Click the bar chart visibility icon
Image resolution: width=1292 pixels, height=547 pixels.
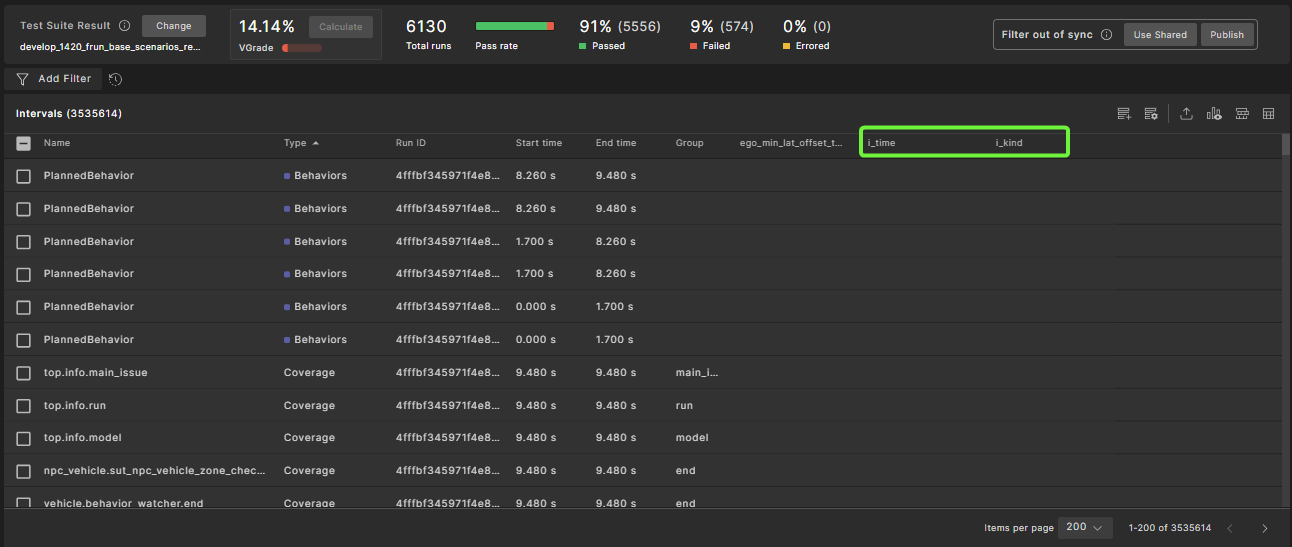tap(1214, 114)
